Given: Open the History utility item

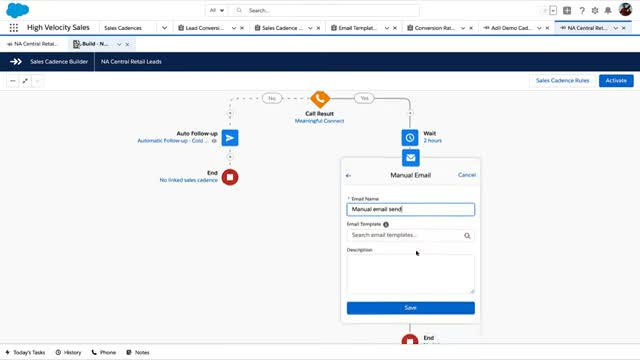Looking at the screenshot, I should coord(68,352).
